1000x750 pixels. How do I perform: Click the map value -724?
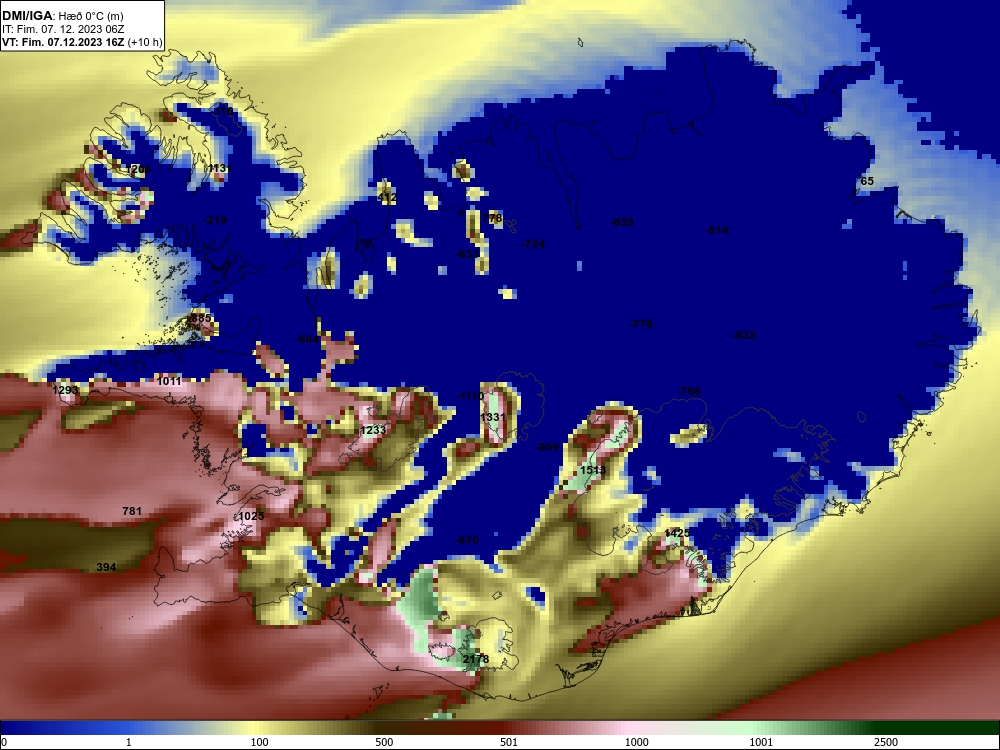[533, 244]
